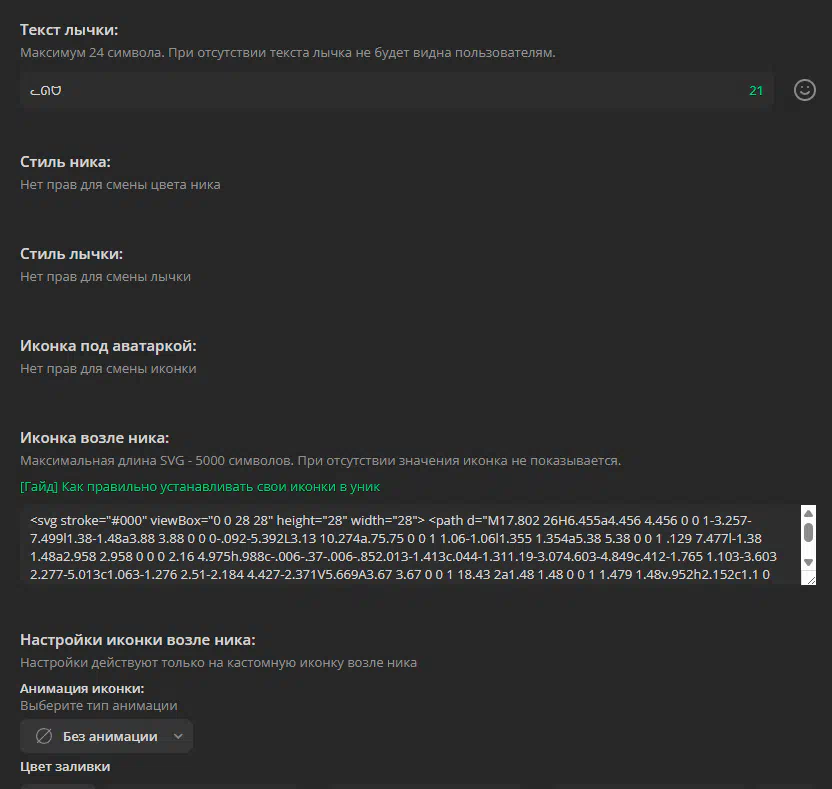
Task: Click the Стиль ника heading
Action: pos(65,162)
